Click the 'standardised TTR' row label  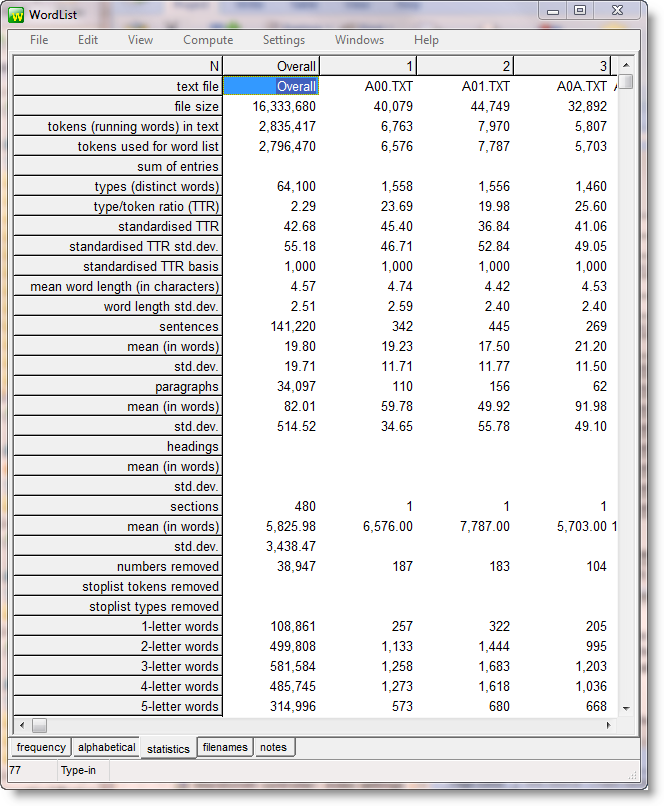pyautogui.click(x=118, y=227)
